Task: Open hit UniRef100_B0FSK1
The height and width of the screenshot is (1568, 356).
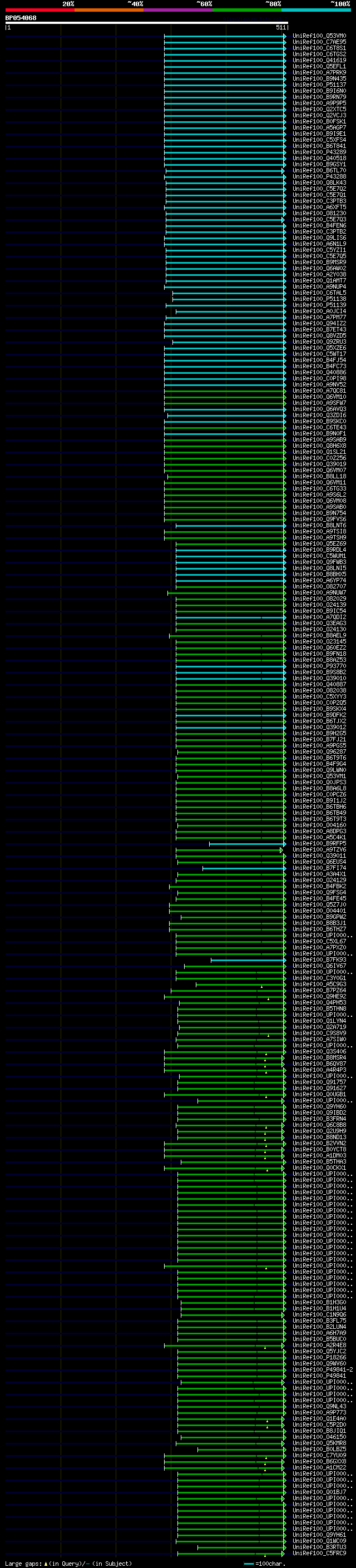Action: click(x=319, y=121)
